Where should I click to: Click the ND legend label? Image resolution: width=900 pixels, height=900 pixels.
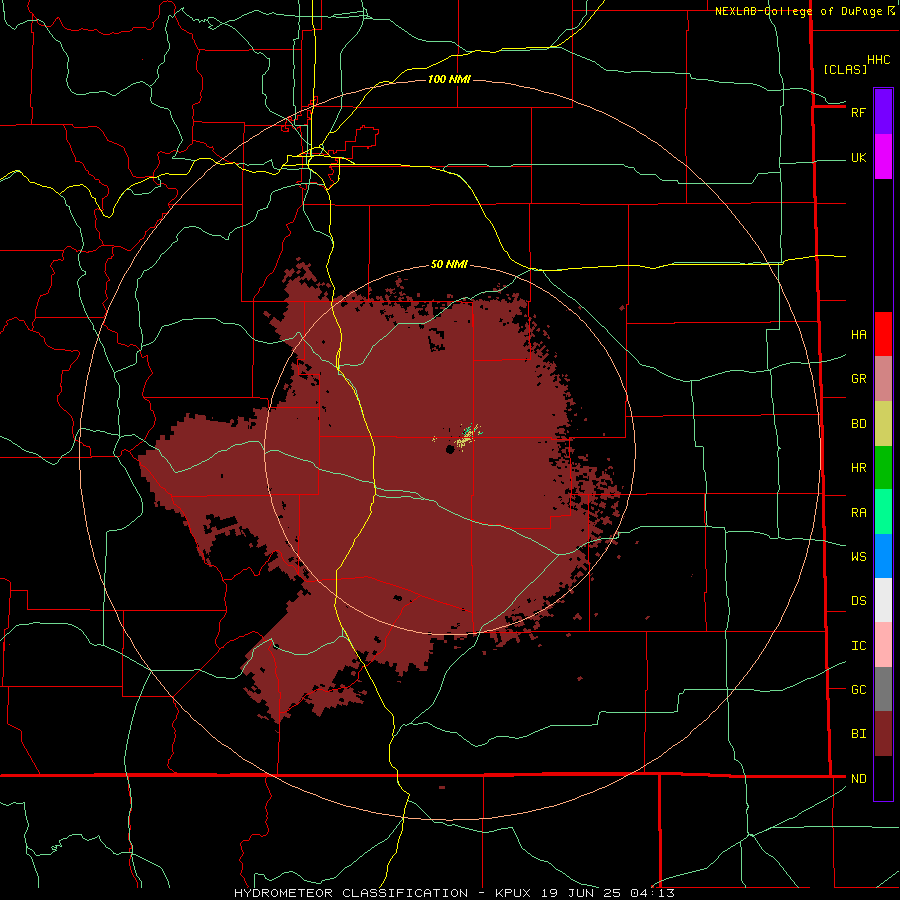click(x=858, y=779)
